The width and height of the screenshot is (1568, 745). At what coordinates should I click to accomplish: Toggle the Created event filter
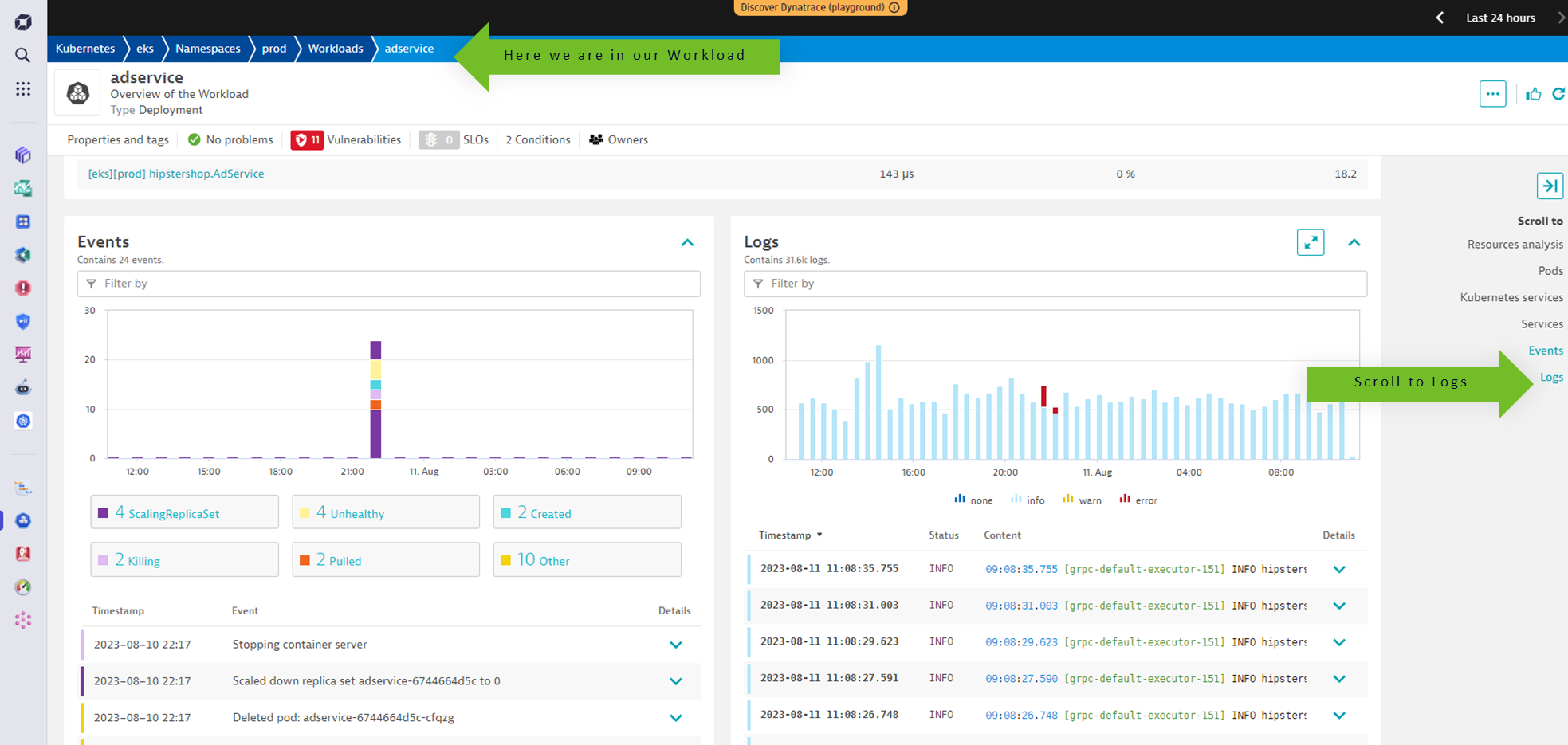point(587,512)
